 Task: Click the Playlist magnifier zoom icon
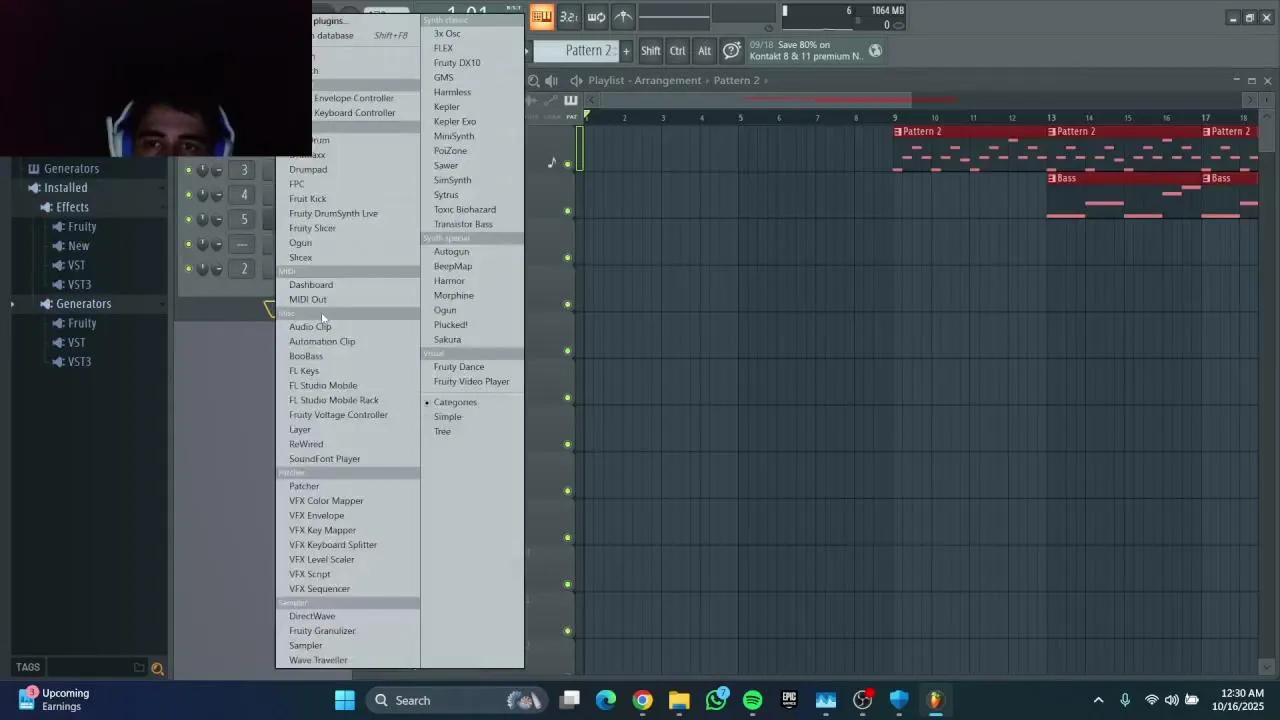tap(534, 81)
